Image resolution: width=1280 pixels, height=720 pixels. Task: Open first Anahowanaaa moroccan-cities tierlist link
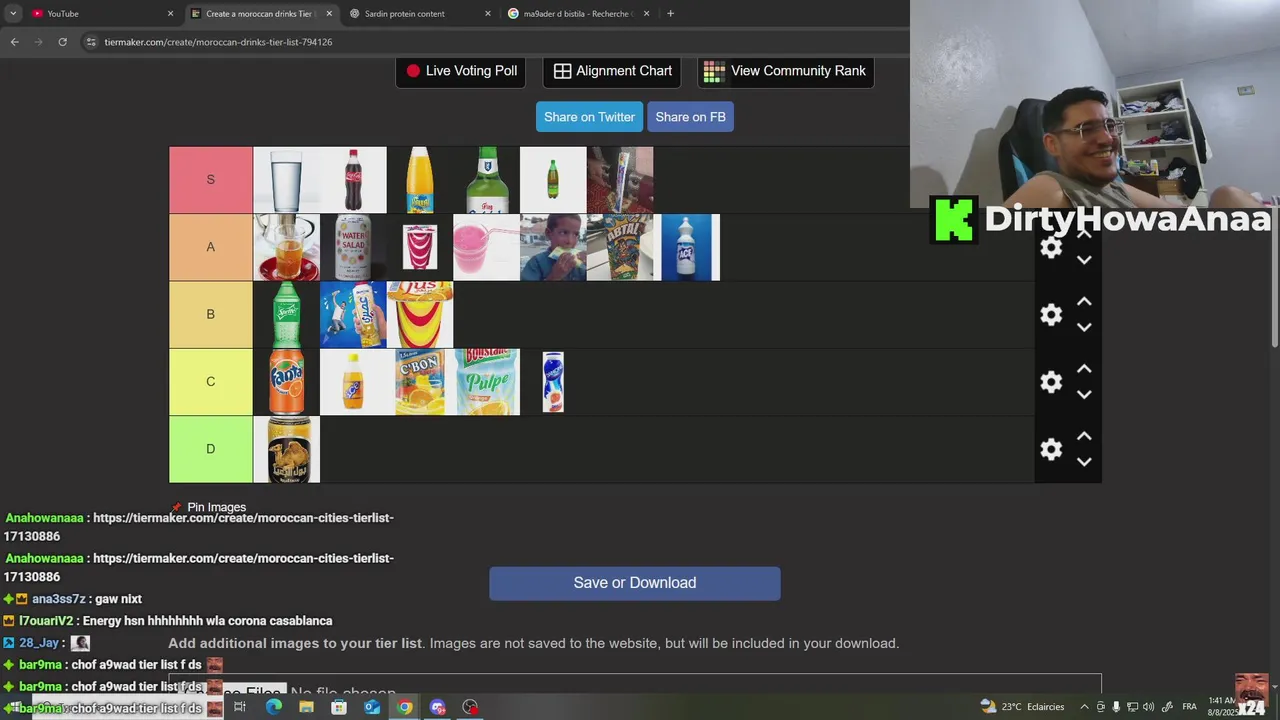(x=198, y=527)
